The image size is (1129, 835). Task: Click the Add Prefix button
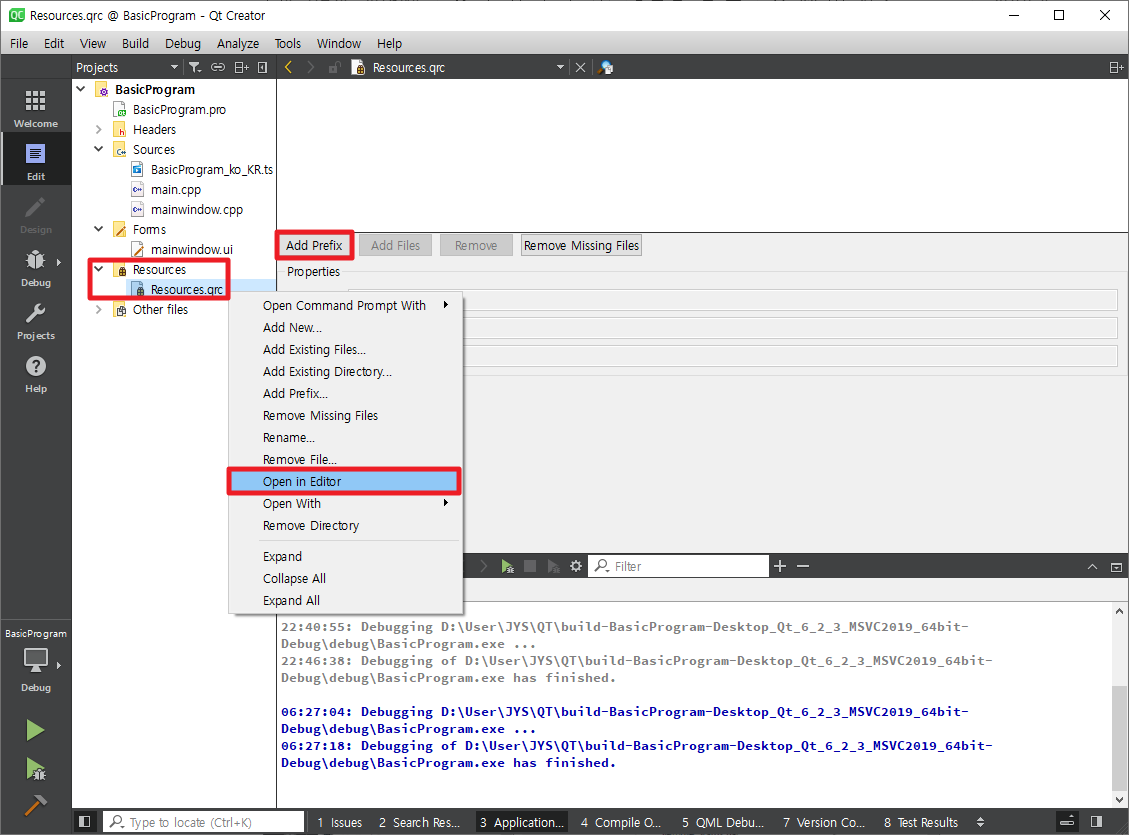click(314, 245)
